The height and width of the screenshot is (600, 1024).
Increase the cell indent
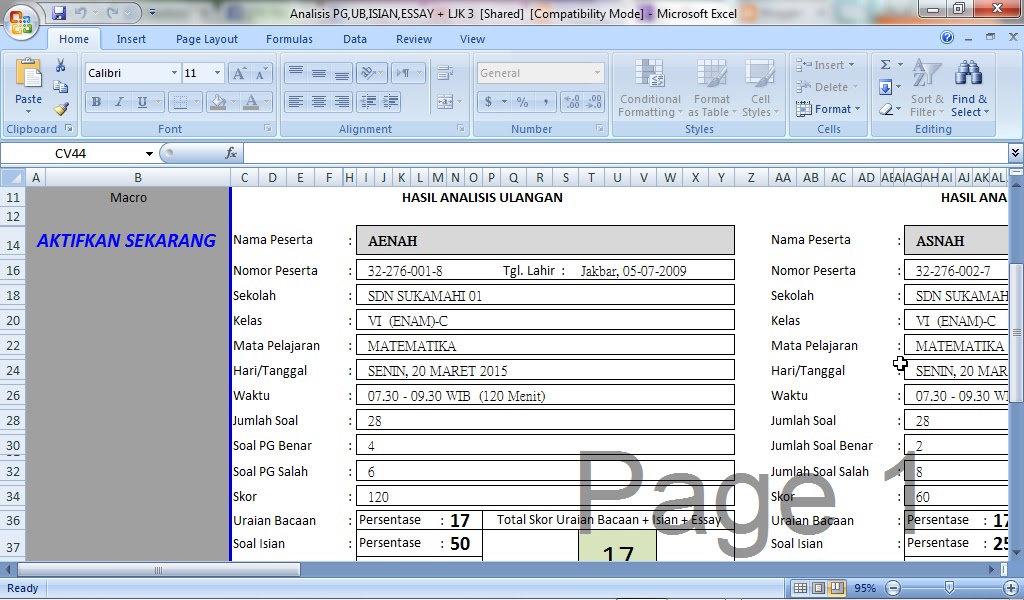click(x=391, y=102)
